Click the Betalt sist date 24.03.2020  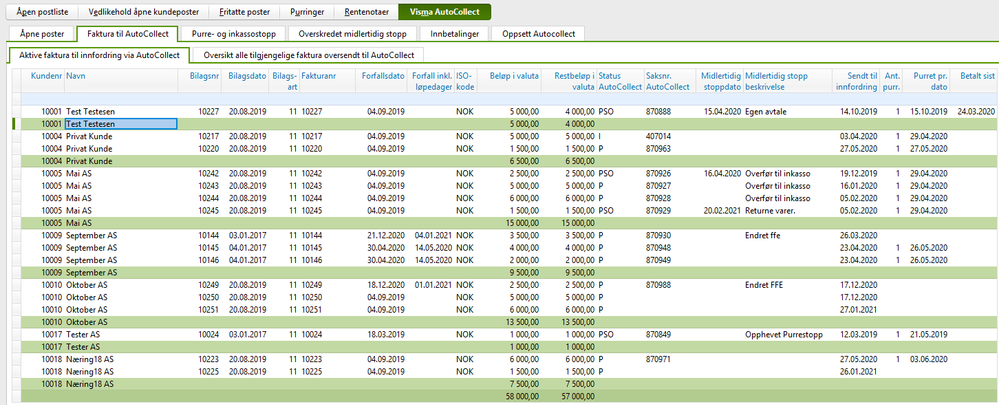coord(975,111)
